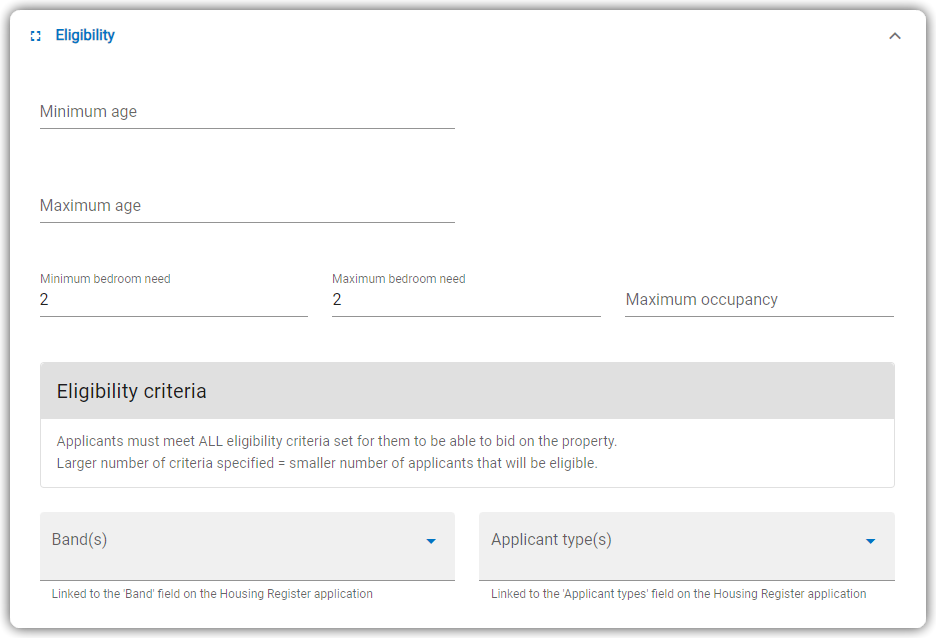Click the Eligibility section title
The height and width of the screenshot is (638, 936).
click(x=85, y=35)
